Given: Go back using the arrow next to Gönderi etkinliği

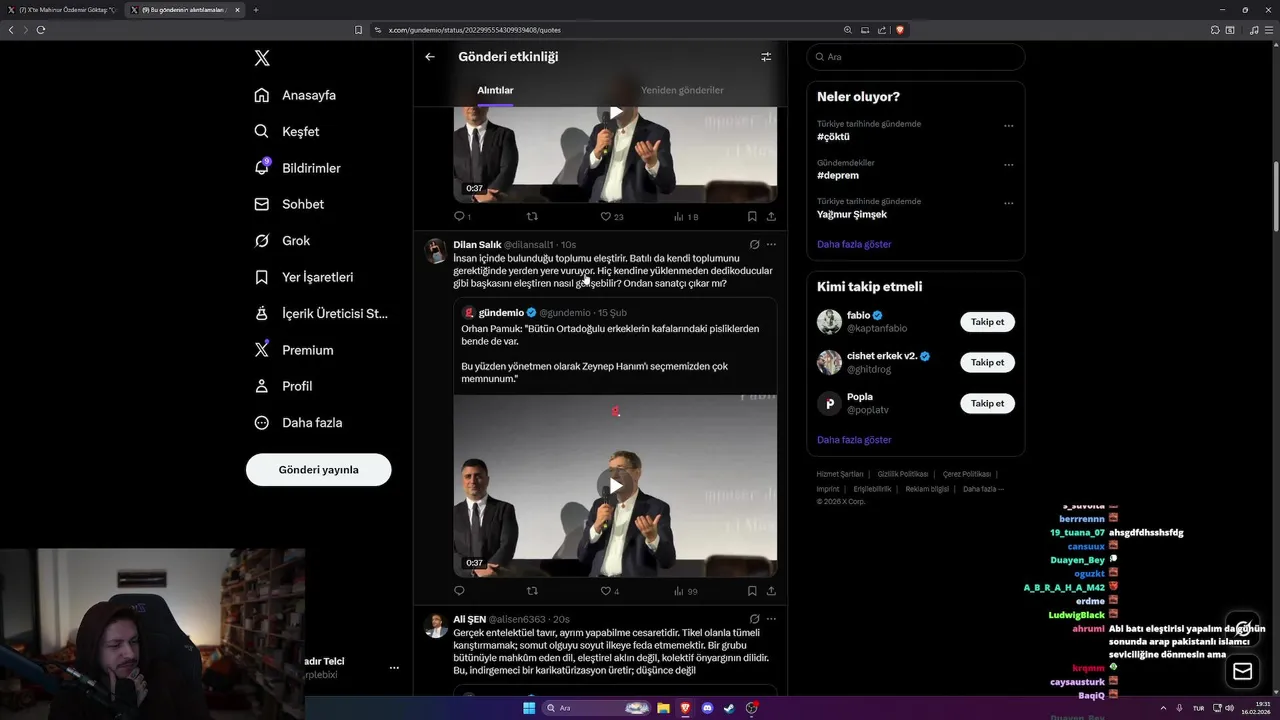Looking at the screenshot, I should [430, 57].
